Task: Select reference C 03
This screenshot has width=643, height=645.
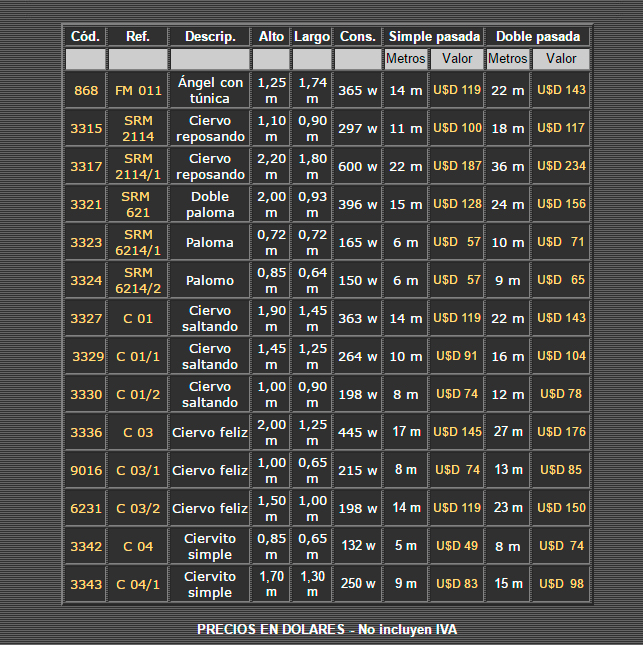Action: pyautogui.click(x=138, y=433)
